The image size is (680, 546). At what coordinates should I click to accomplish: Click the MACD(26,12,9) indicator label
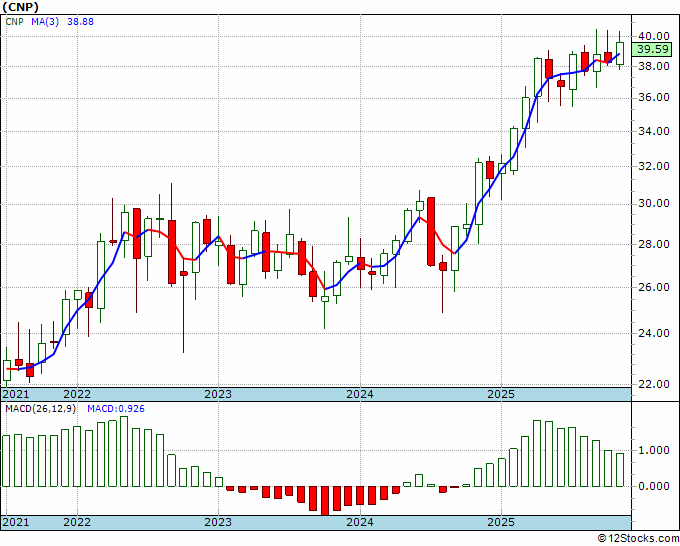pyautogui.click(x=40, y=409)
